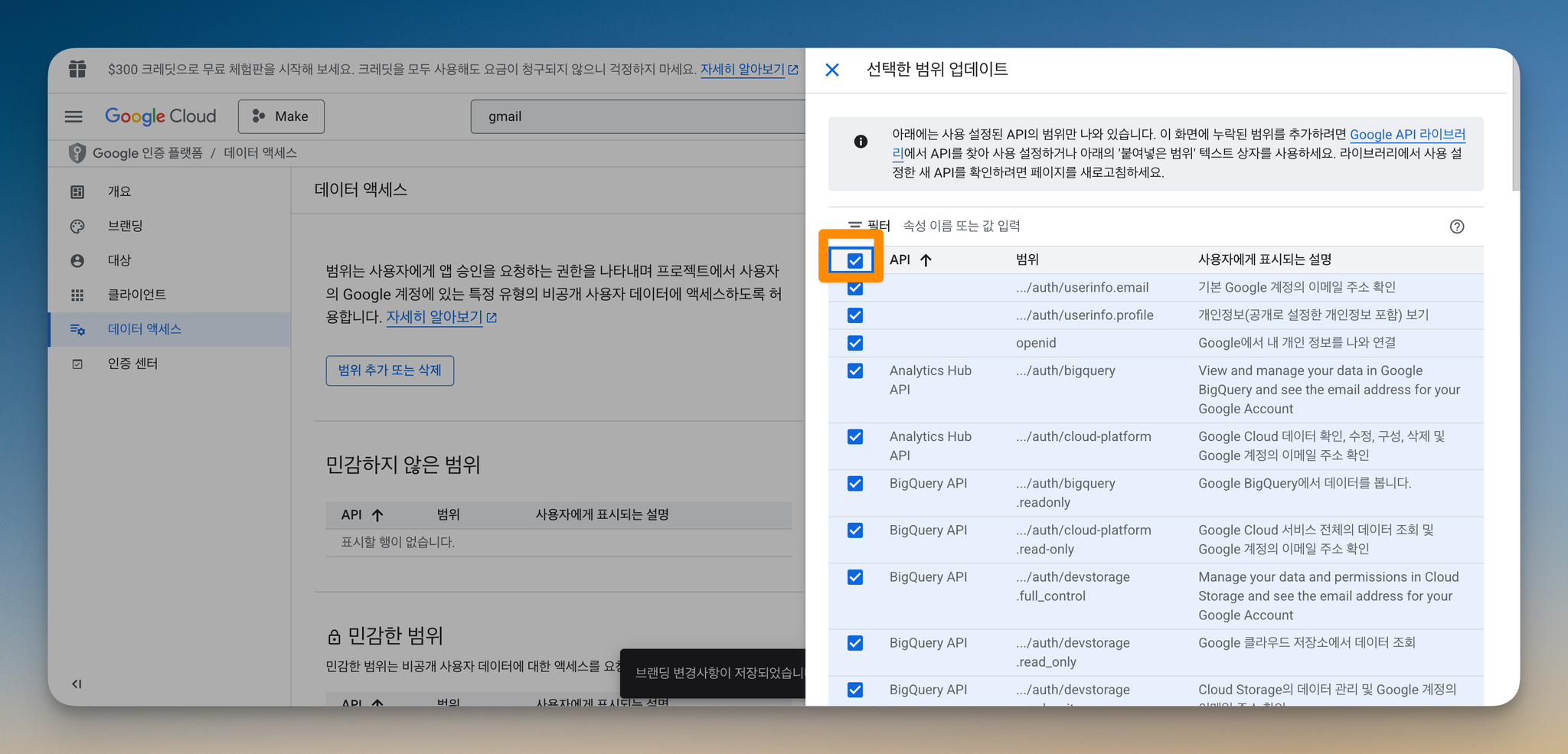Close the scope update panel
This screenshot has height=754, width=1568.
tap(832, 70)
